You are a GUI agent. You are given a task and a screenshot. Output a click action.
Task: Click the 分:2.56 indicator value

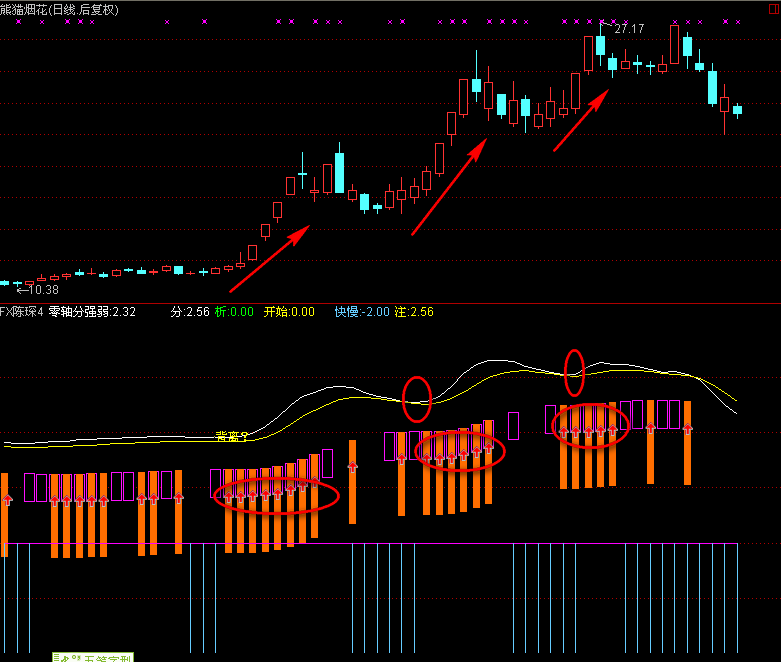coord(190,312)
